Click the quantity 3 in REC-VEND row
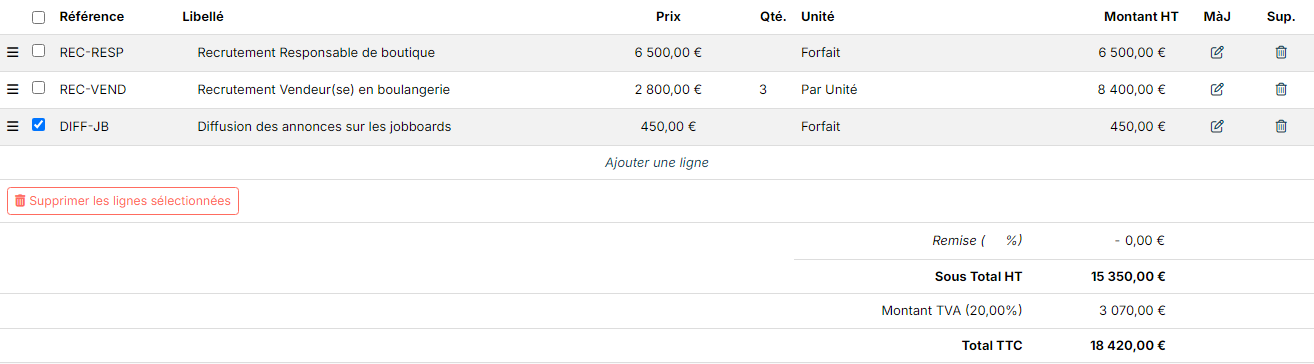The width and height of the screenshot is (1314, 364). 763,90
